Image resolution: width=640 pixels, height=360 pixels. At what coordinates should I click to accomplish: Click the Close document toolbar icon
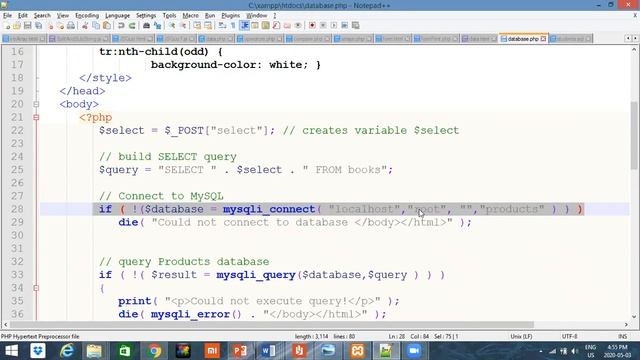click(50, 26)
